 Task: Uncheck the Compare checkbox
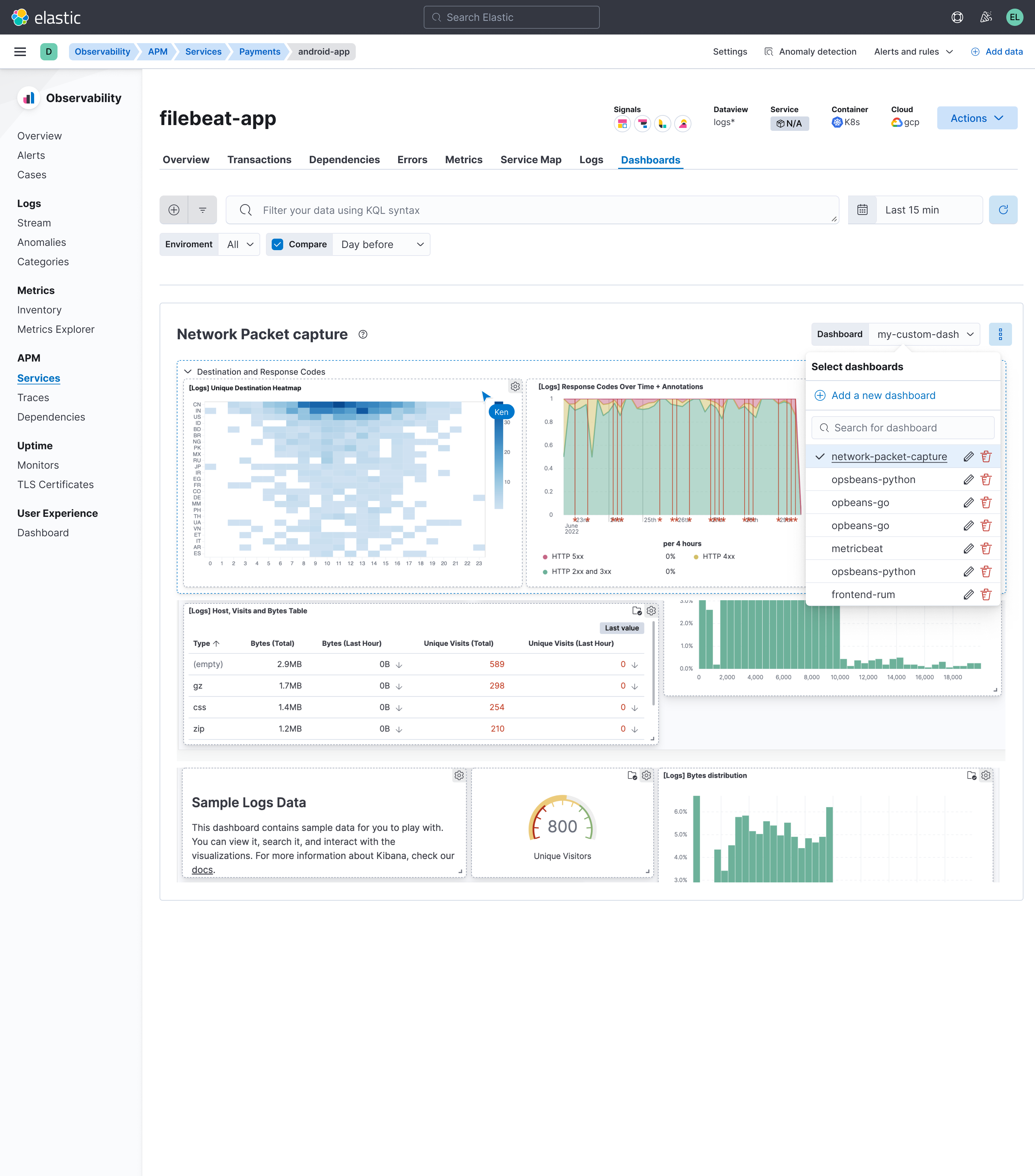277,244
